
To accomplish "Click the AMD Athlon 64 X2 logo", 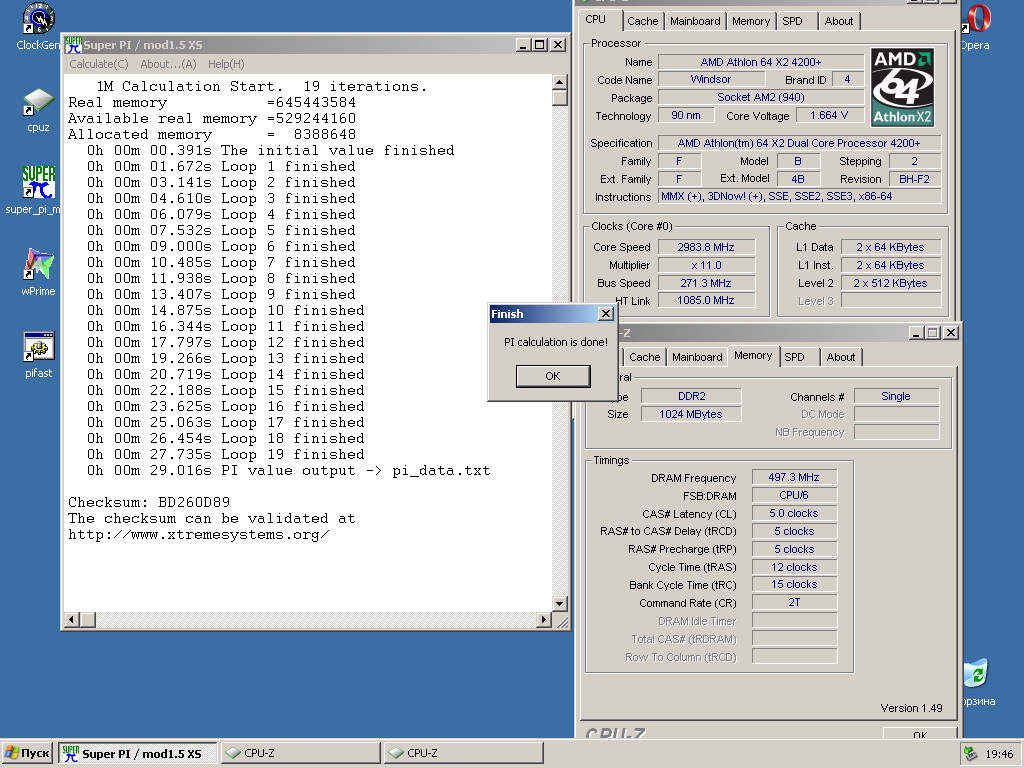I will (903, 87).
